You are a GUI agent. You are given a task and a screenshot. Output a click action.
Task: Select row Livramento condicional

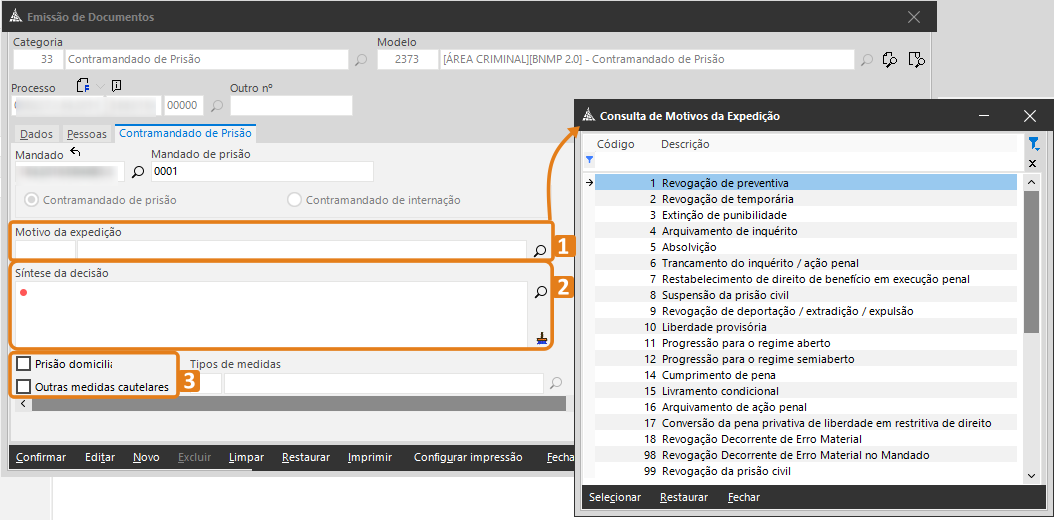pos(805,391)
